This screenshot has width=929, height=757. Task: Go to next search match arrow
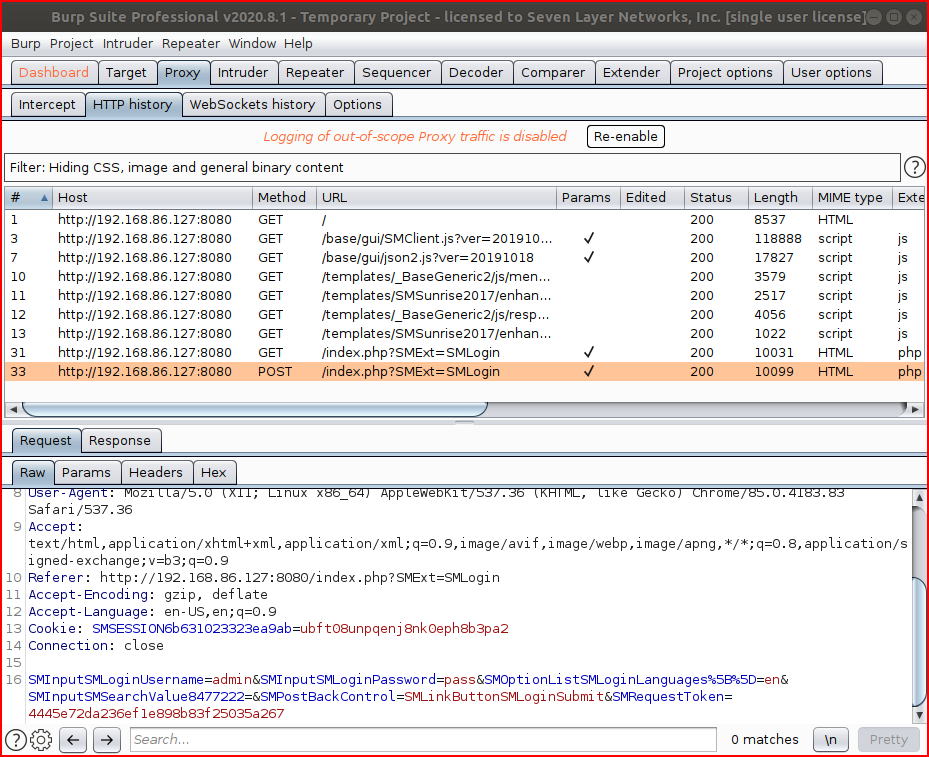pyautogui.click(x=107, y=740)
